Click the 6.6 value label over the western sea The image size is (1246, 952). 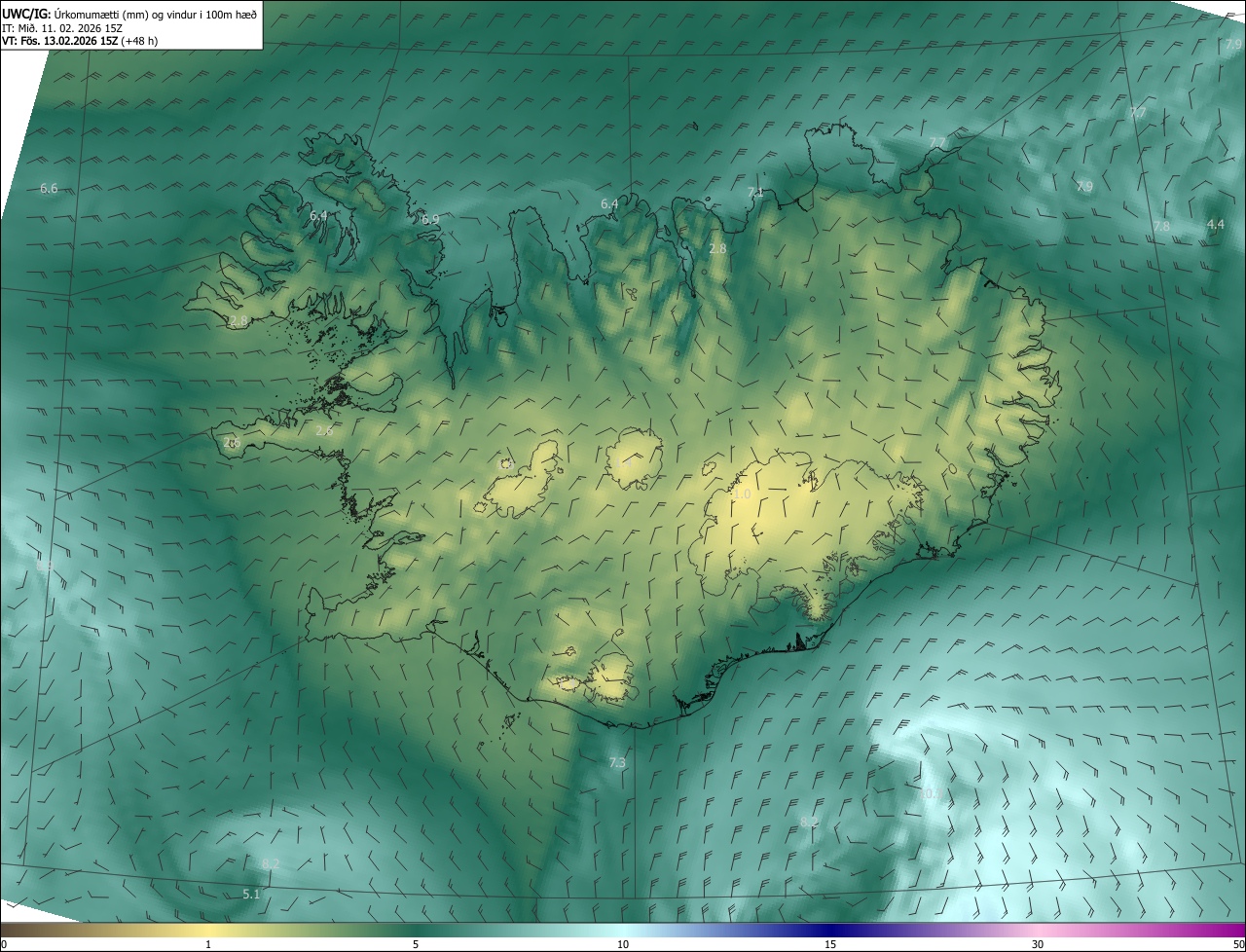(49, 188)
